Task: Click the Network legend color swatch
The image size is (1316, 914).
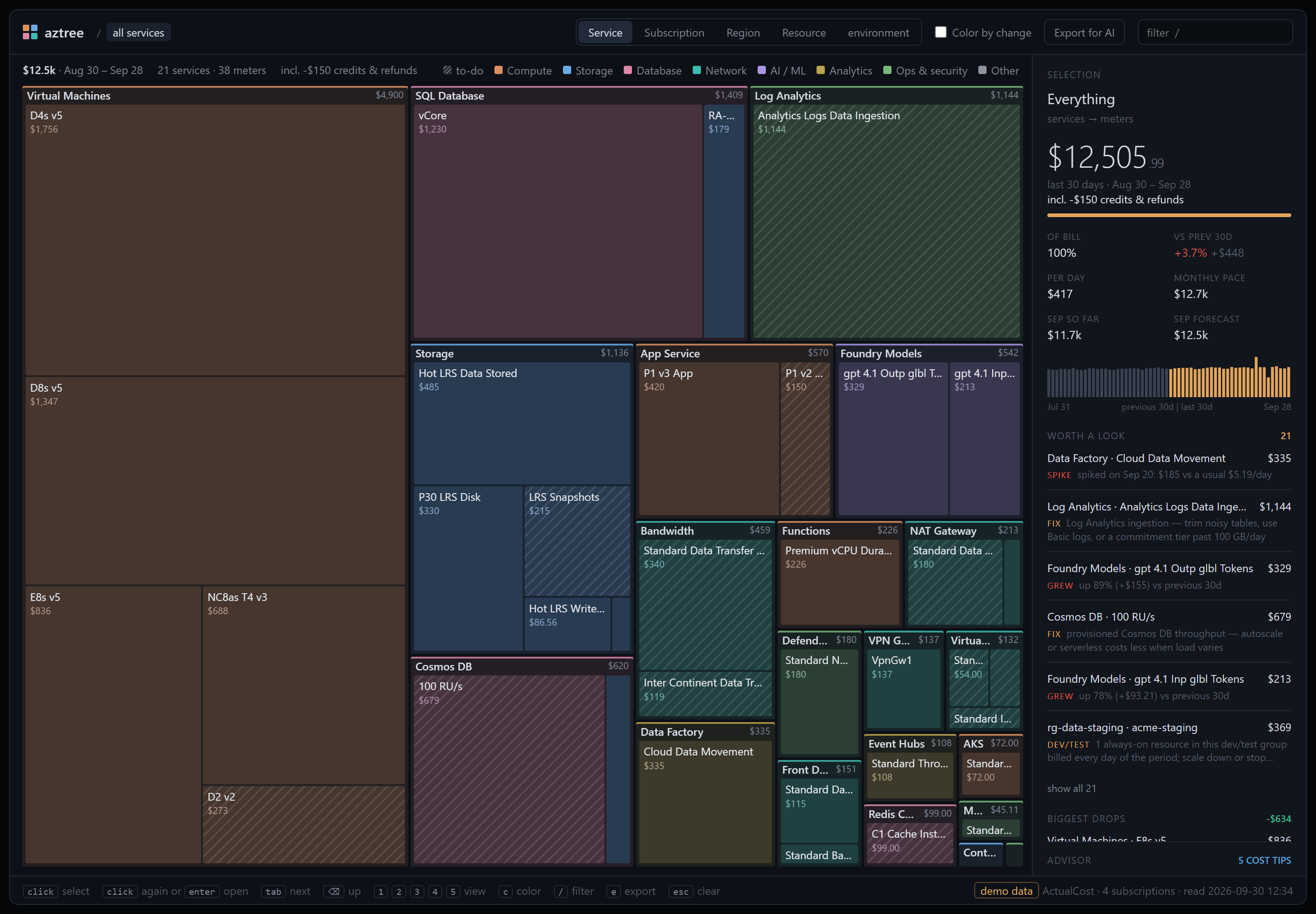Action: (696, 70)
